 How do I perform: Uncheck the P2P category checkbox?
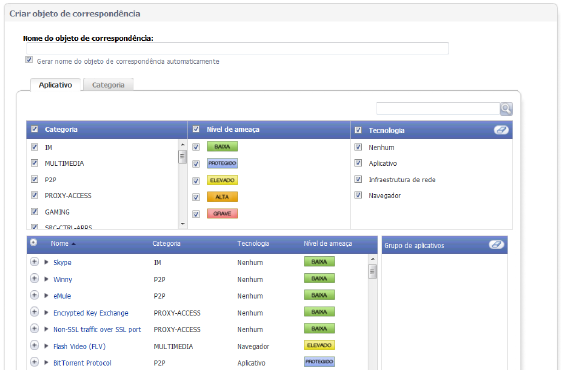[x=35, y=179]
